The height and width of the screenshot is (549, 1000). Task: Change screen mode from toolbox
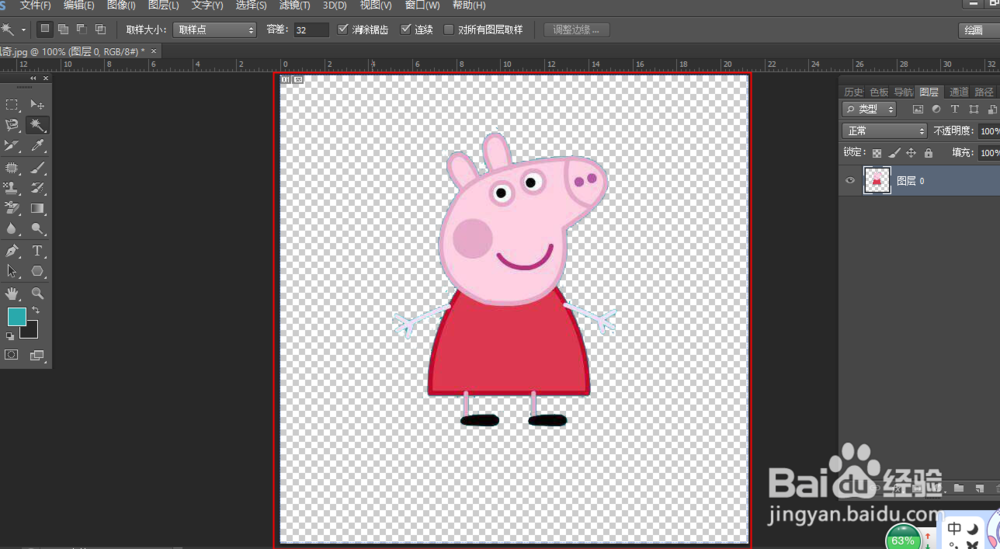click(37, 355)
